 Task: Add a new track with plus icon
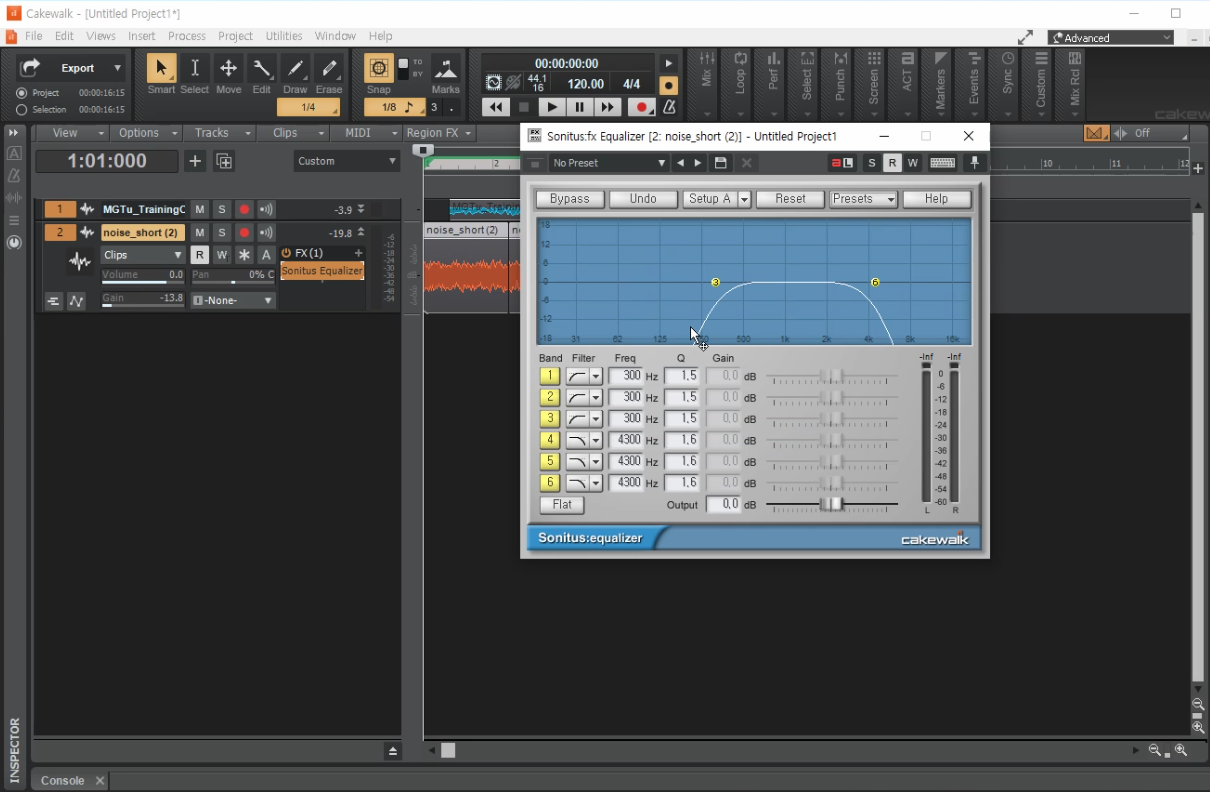pos(195,161)
